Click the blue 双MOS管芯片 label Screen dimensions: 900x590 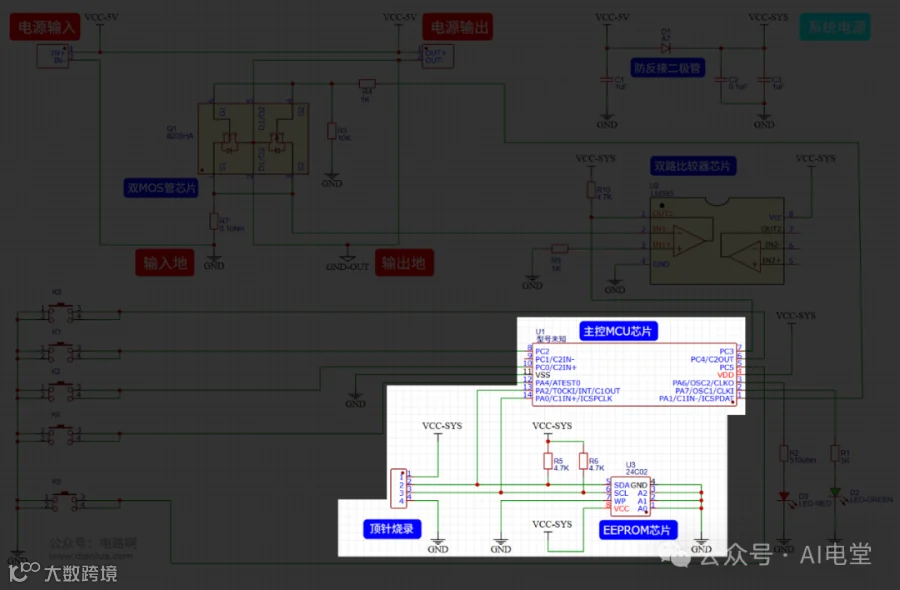click(x=161, y=188)
